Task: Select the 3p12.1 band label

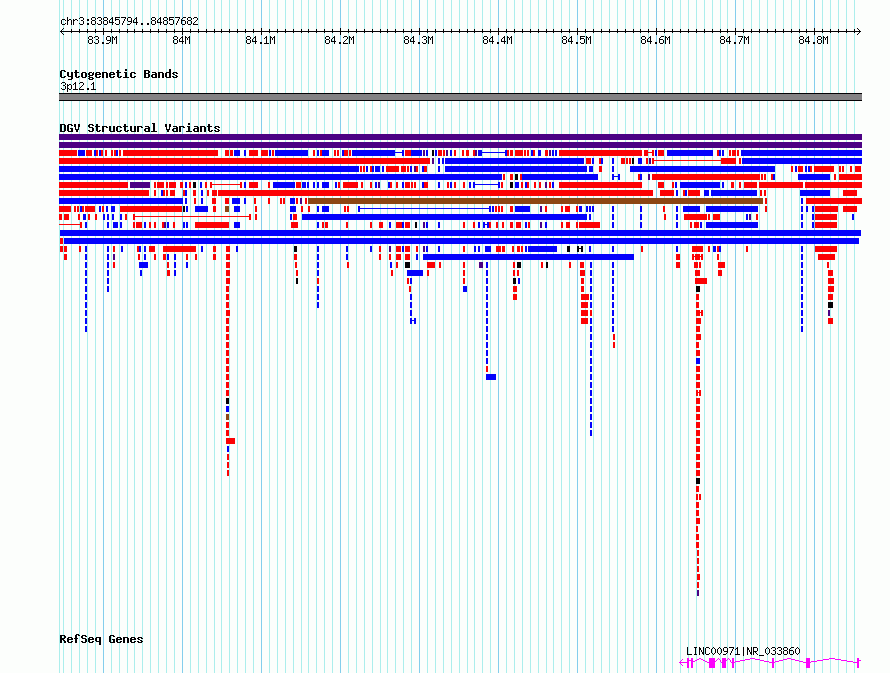Action: [78, 86]
